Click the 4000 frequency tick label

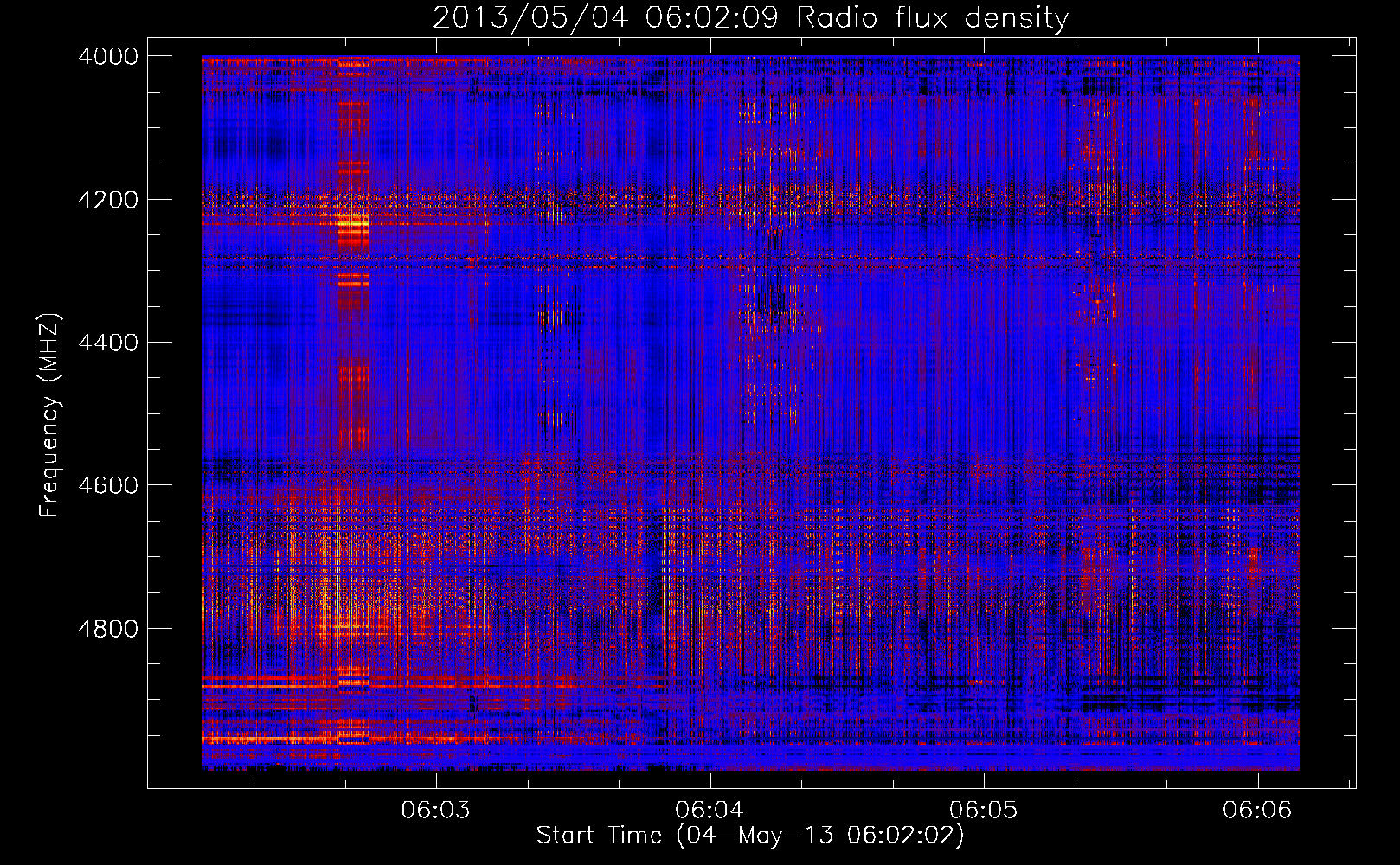click(107, 56)
